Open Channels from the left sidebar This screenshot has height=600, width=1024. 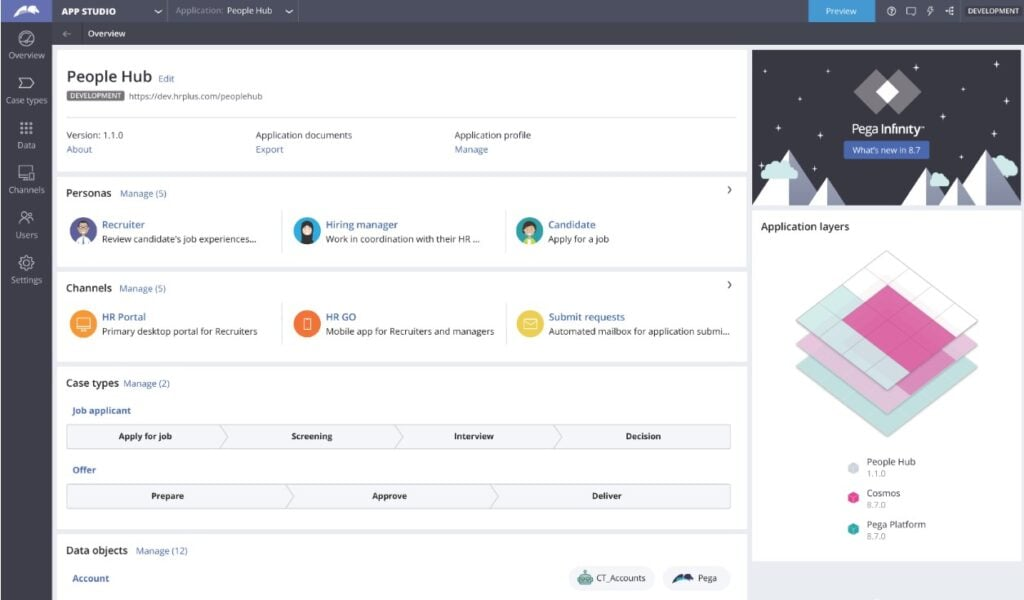pyautogui.click(x=26, y=178)
